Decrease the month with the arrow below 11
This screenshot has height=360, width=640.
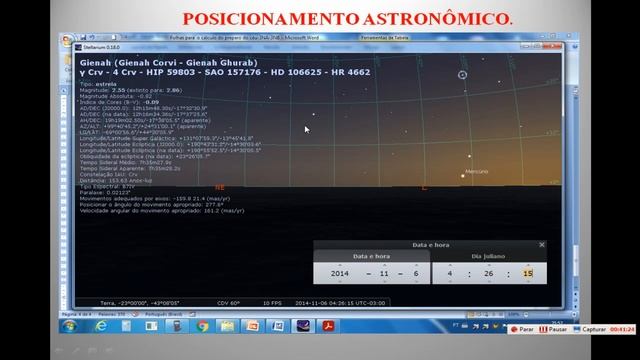click(384, 281)
